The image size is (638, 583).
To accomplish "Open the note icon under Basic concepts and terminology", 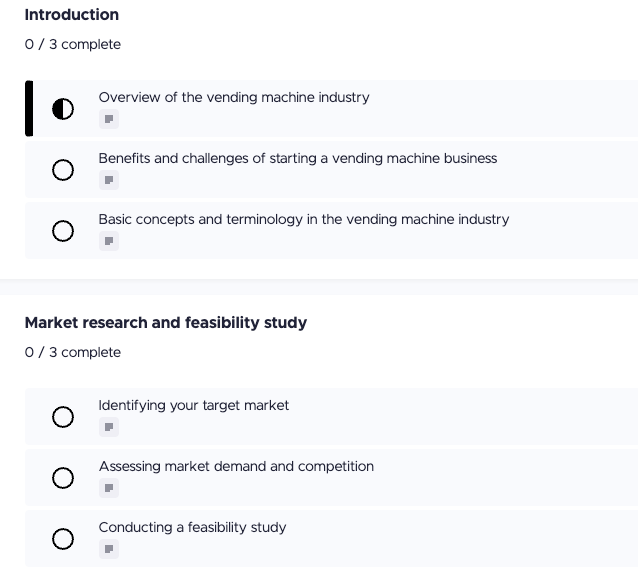I will click(x=109, y=241).
